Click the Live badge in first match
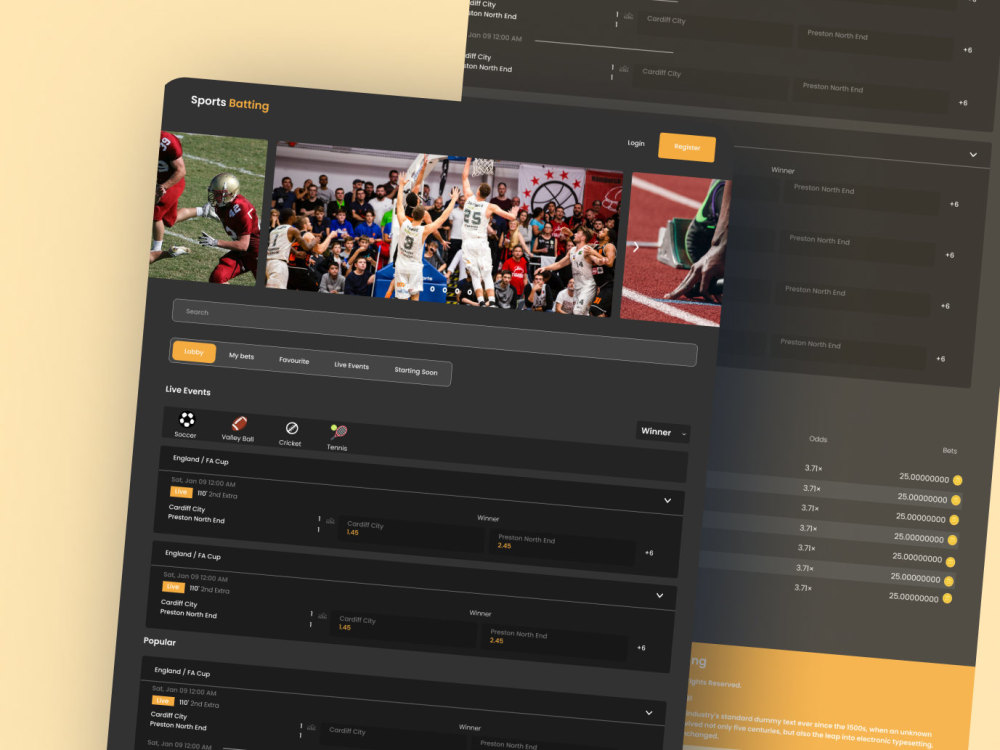This screenshot has width=1000, height=750. (181, 492)
